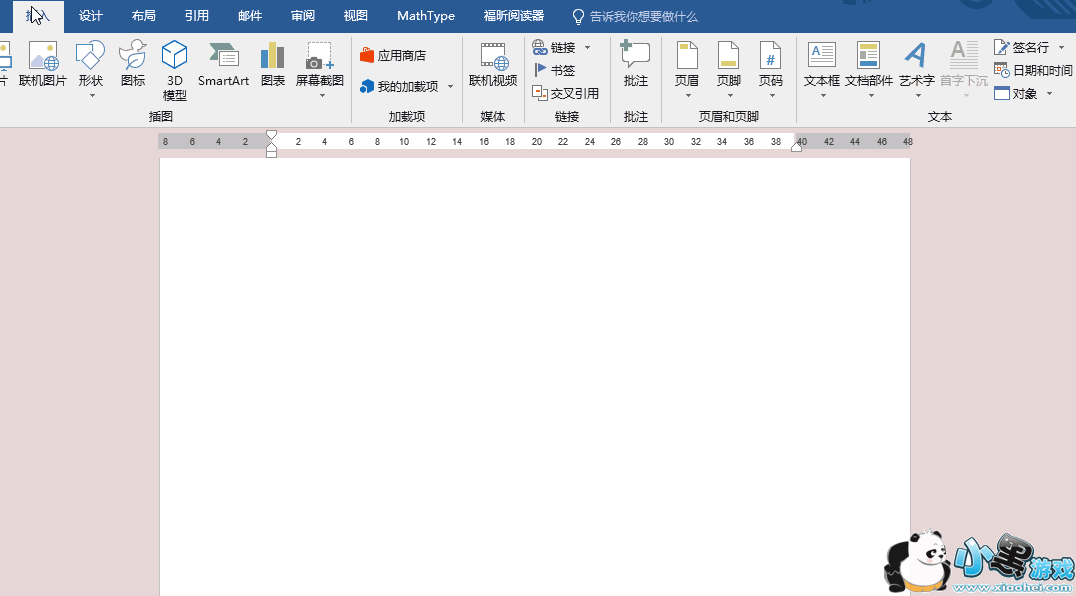1076x596 pixels.
Task: Open Quick Parts (文档部件)
Action: [869, 64]
